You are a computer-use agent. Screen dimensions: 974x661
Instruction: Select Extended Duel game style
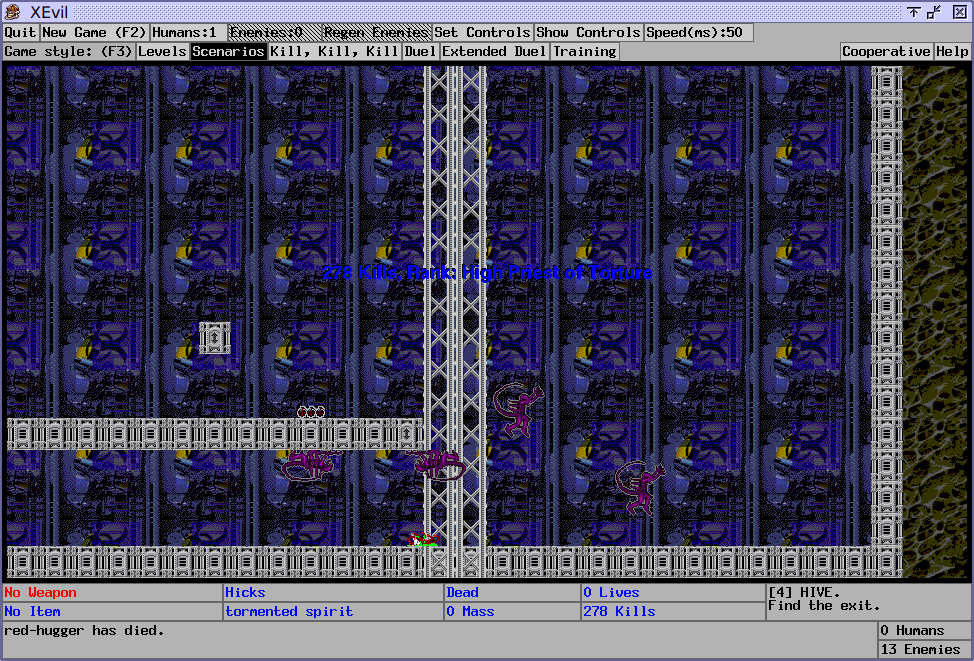click(x=494, y=52)
